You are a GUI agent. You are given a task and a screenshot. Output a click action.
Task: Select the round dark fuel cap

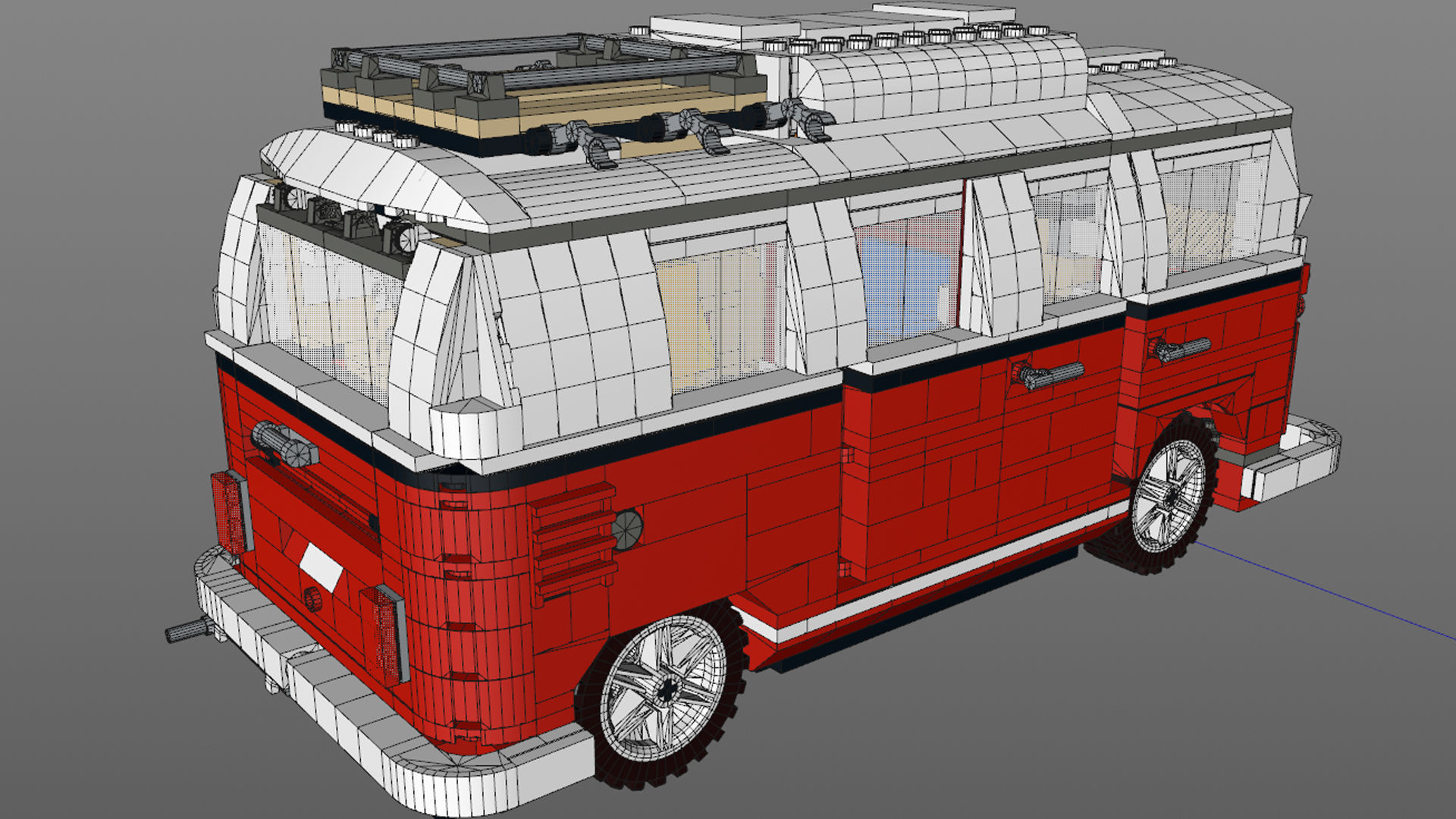click(x=627, y=529)
